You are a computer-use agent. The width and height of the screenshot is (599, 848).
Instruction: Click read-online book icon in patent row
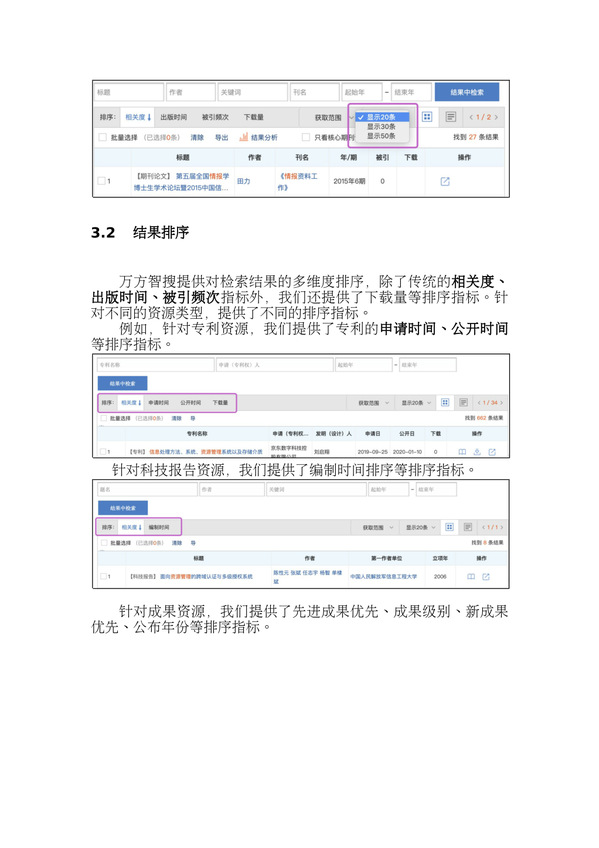pyautogui.click(x=462, y=452)
